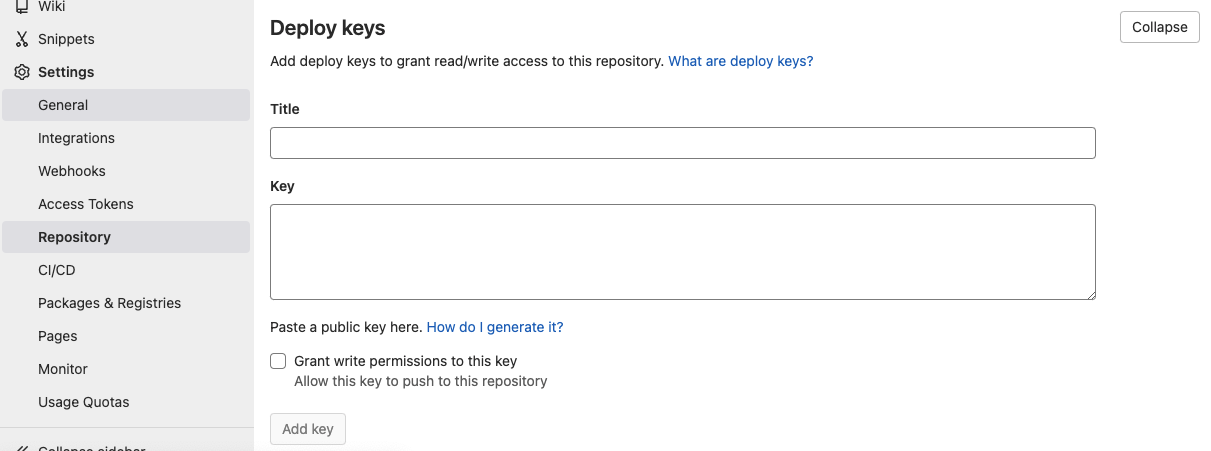The width and height of the screenshot is (1211, 451).
Task: Go to Pages settings
Action: point(58,336)
